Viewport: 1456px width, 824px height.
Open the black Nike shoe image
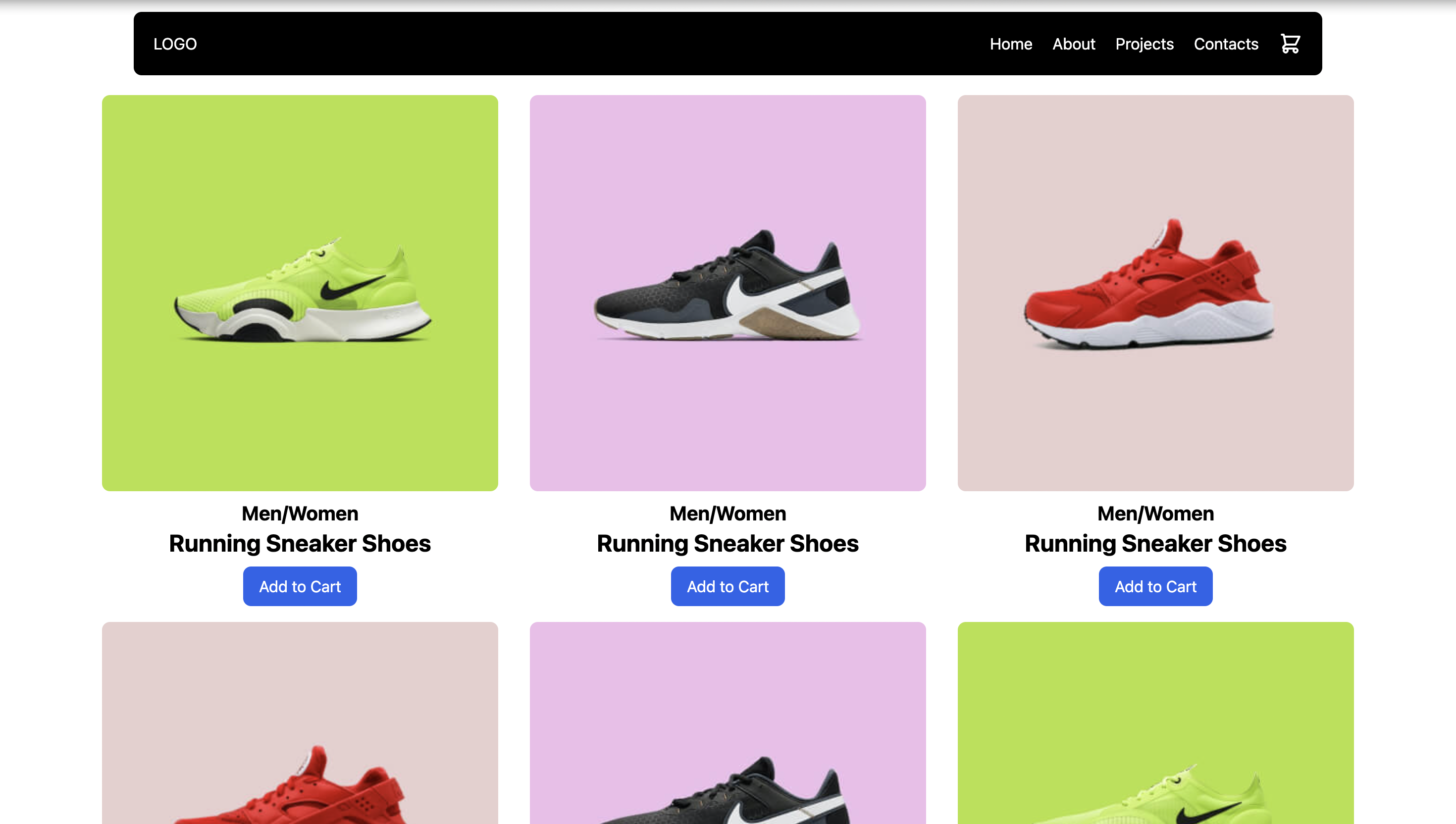(728, 293)
